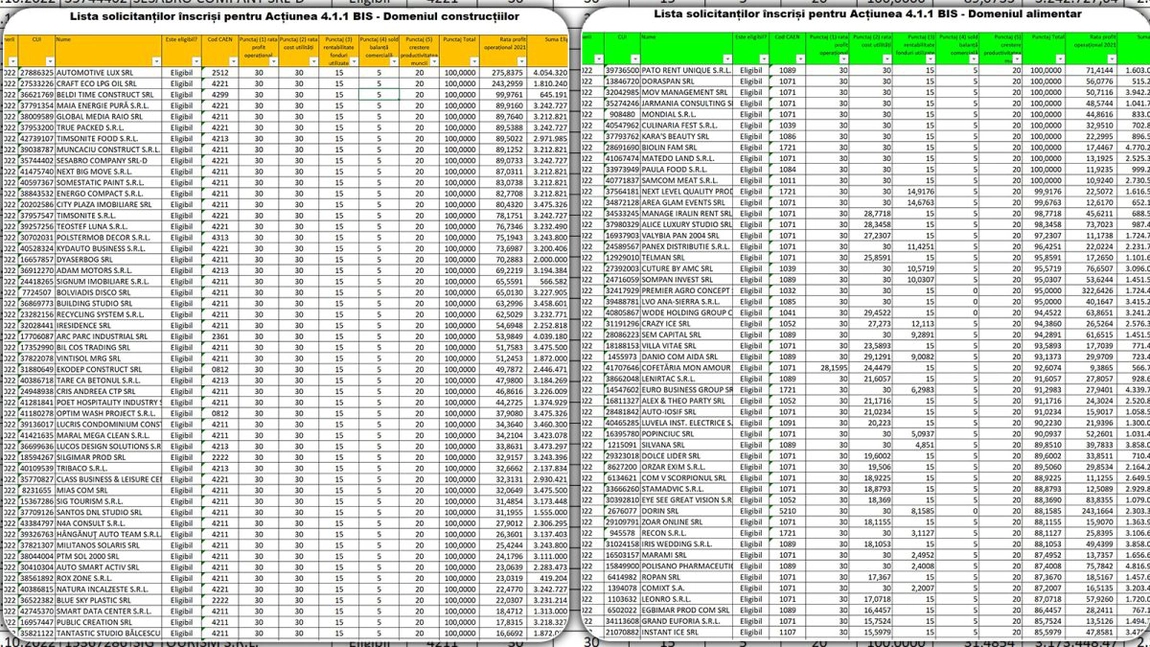Open the Cod CAEN filter in the green table

(799, 59)
